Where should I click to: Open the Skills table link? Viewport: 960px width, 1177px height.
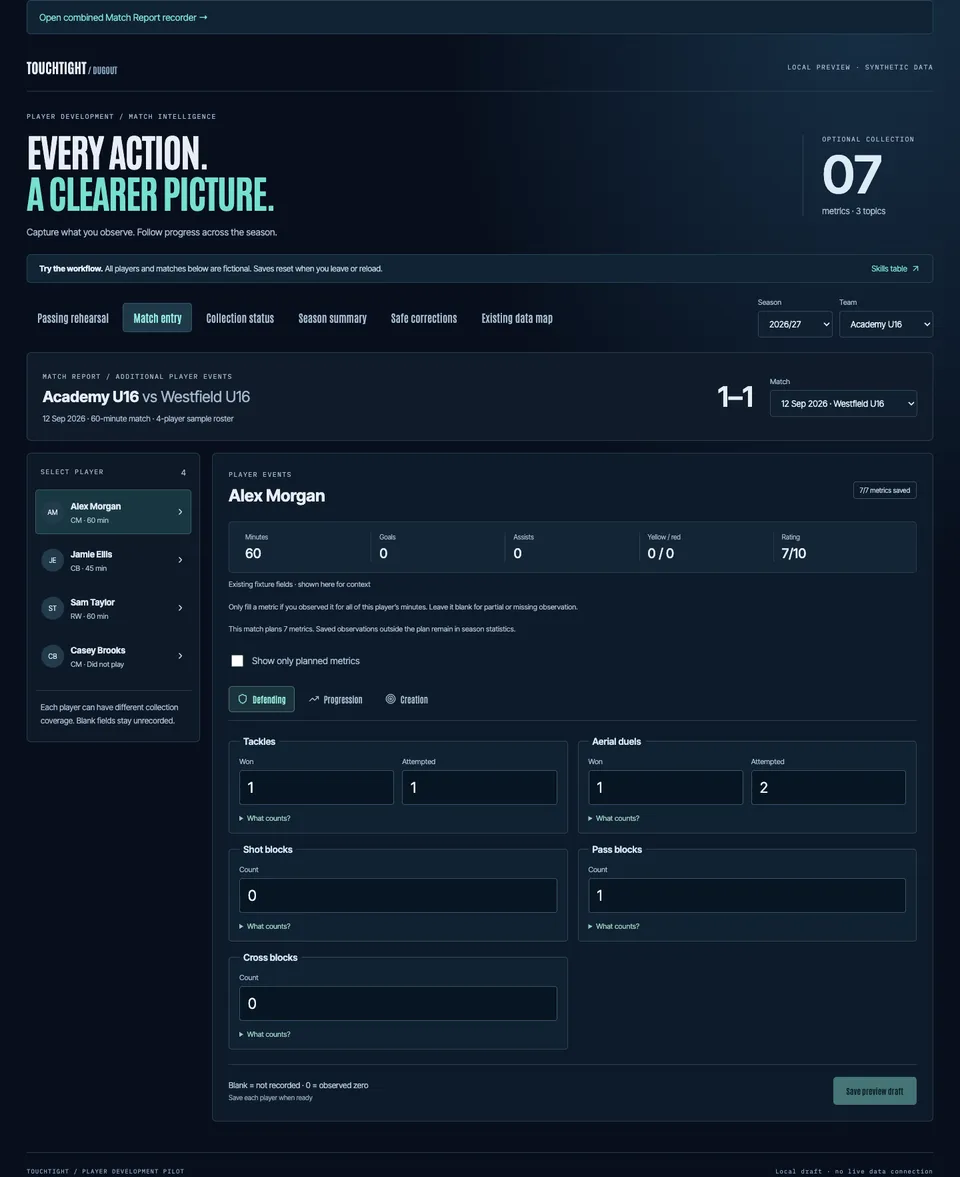[895, 269]
